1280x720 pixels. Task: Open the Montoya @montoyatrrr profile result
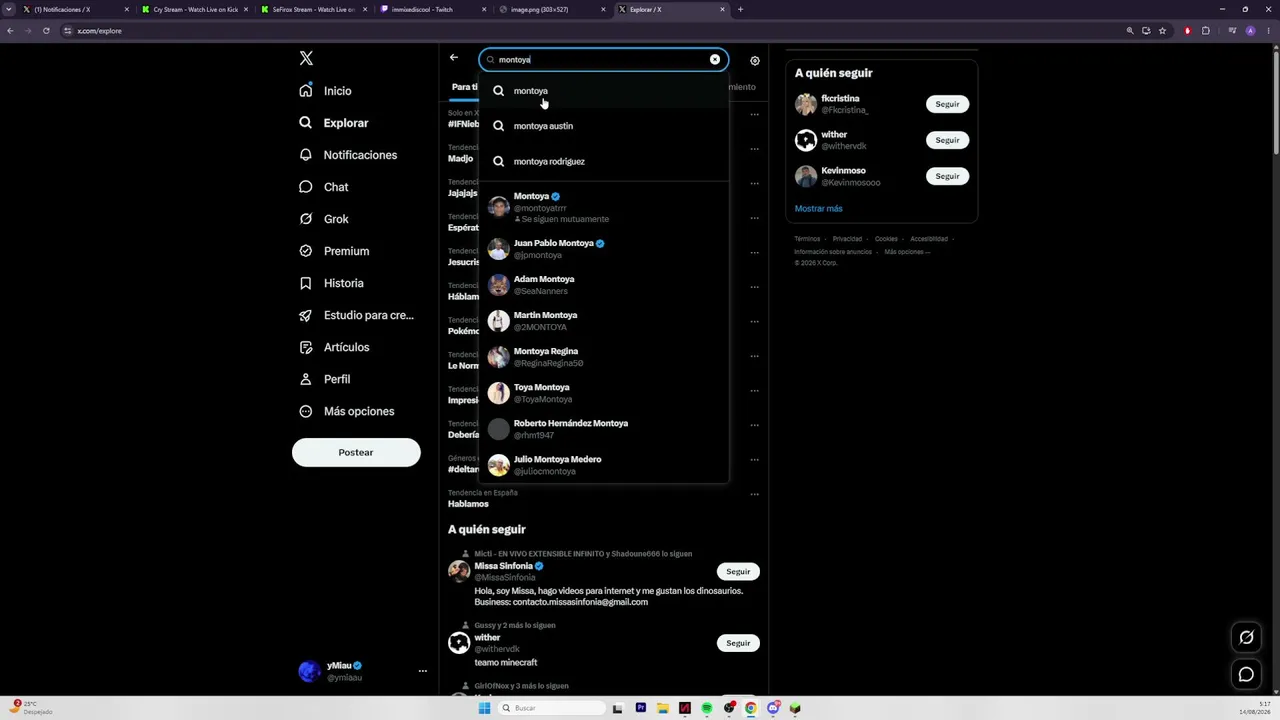(x=604, y=207)
